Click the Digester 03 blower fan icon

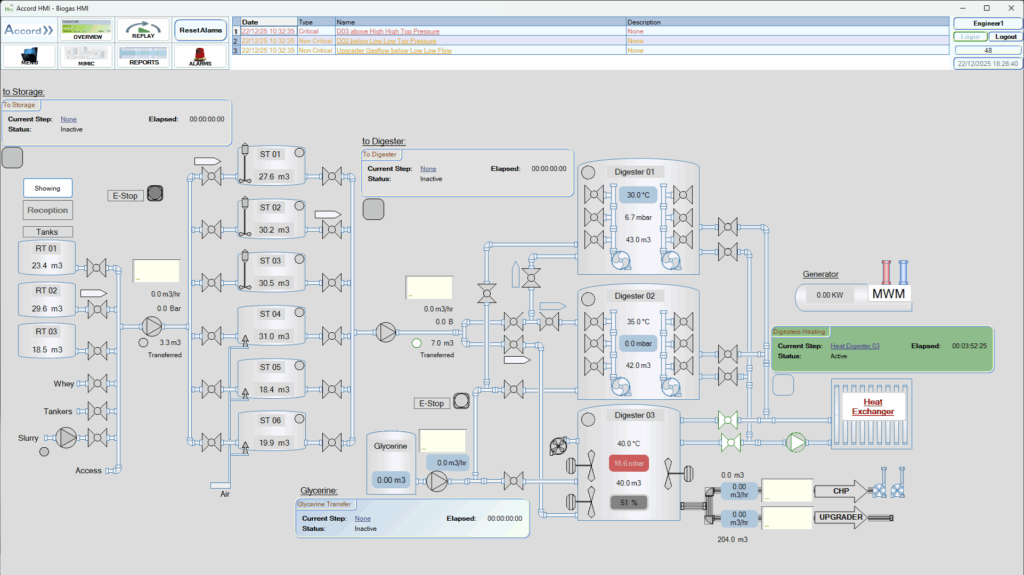pyautogui.click(x=560, y=446)
